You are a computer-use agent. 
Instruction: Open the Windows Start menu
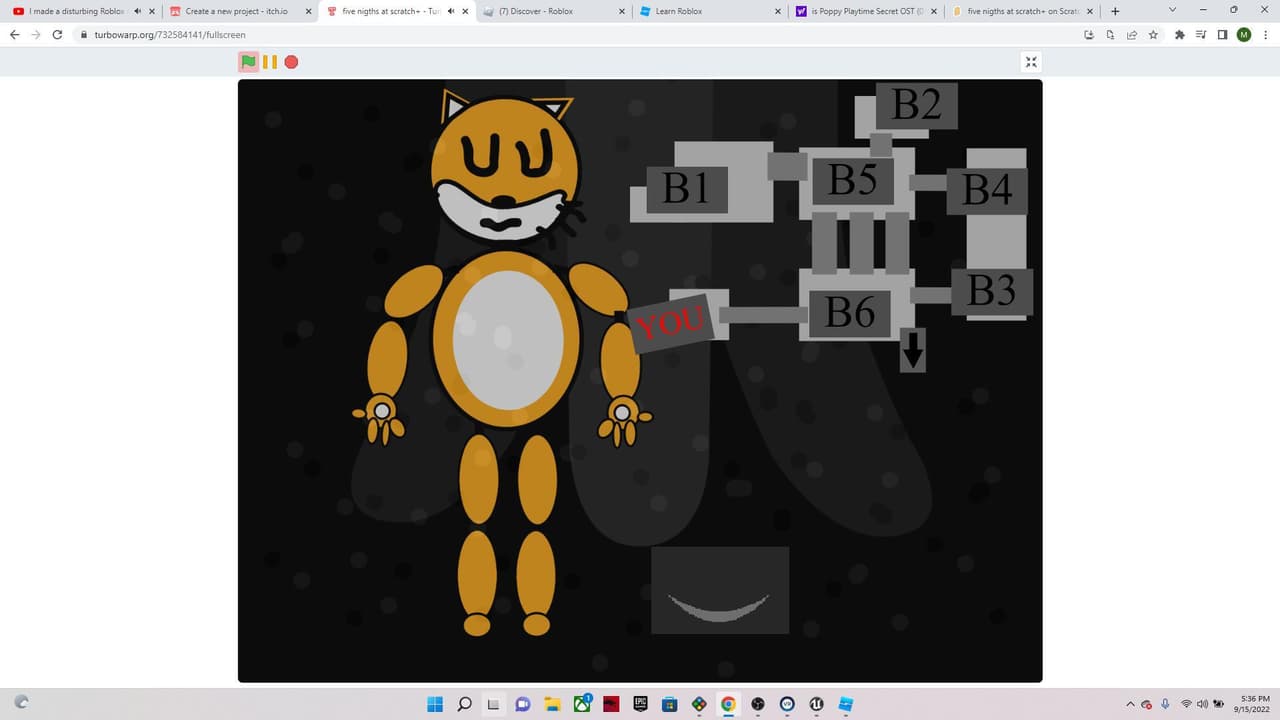[435, 704]
